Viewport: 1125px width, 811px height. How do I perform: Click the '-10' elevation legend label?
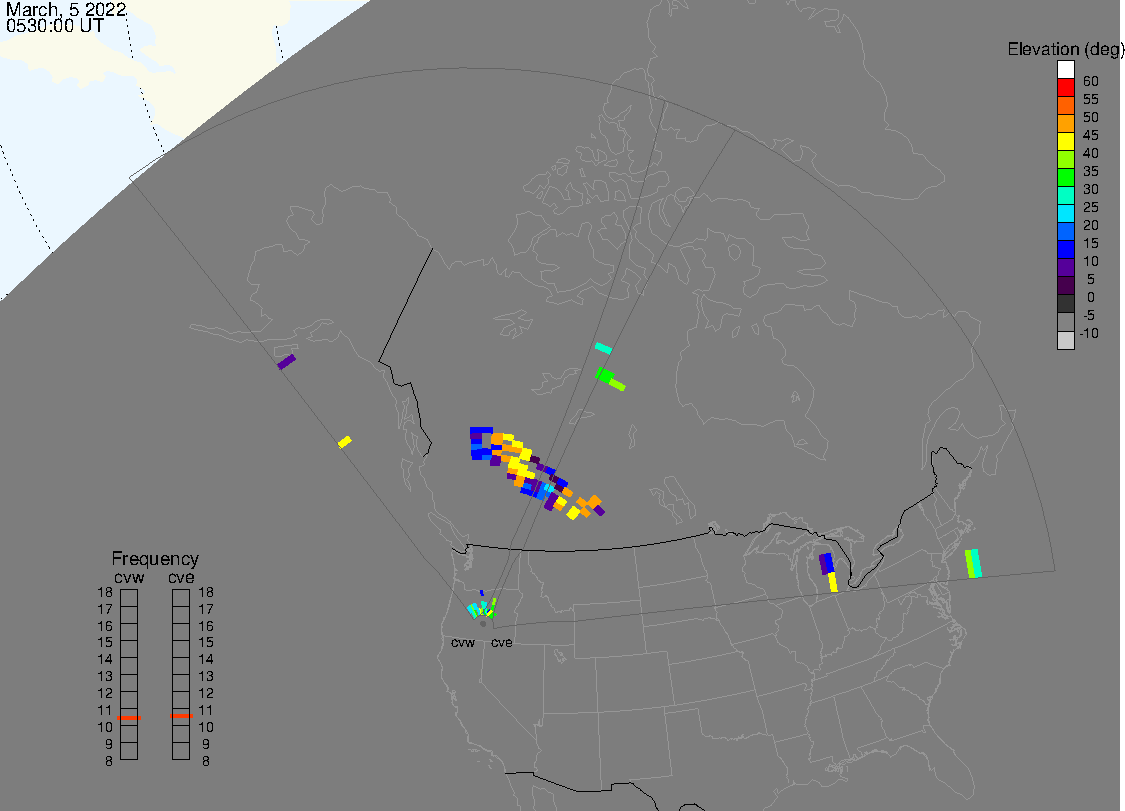tap(1089, 333)
